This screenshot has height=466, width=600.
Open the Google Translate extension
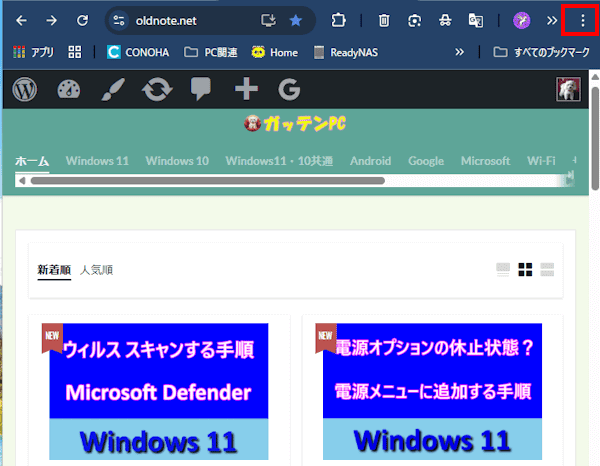(x=476, y=20)
